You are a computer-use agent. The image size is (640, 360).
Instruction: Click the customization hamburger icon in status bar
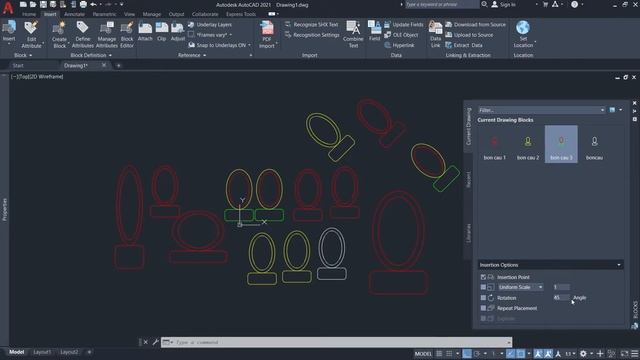point(635,353)
